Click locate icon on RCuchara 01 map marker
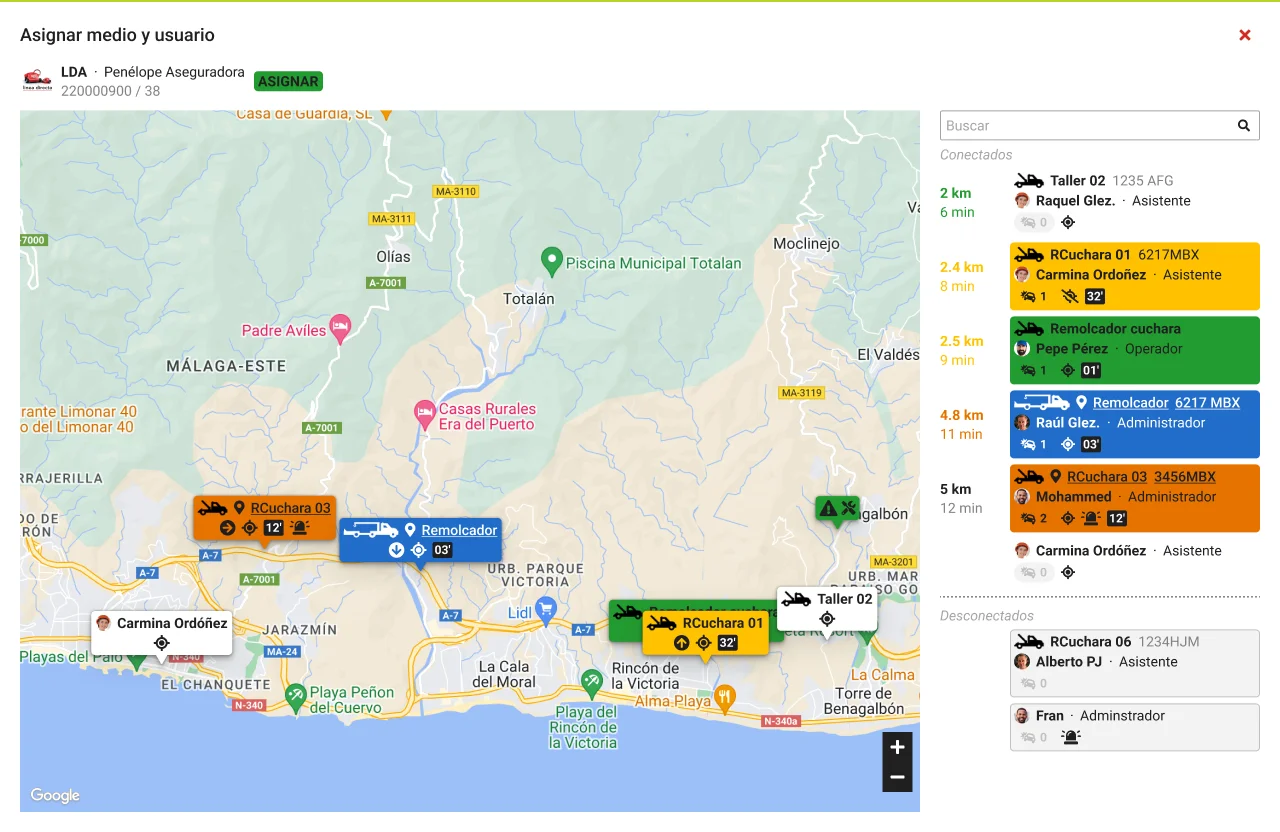 703,643
